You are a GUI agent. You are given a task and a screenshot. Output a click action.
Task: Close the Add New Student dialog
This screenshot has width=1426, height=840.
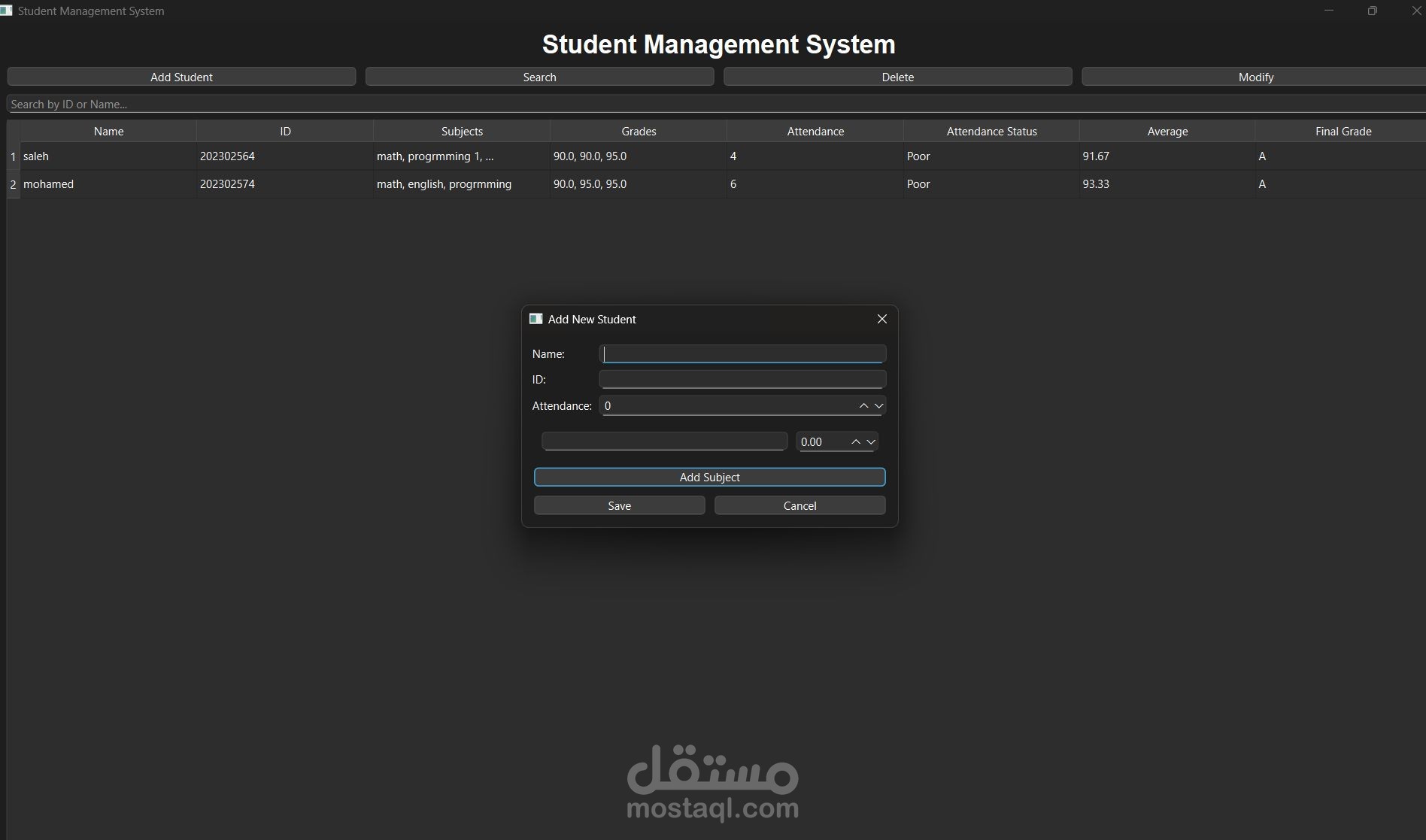click(882, 319)
